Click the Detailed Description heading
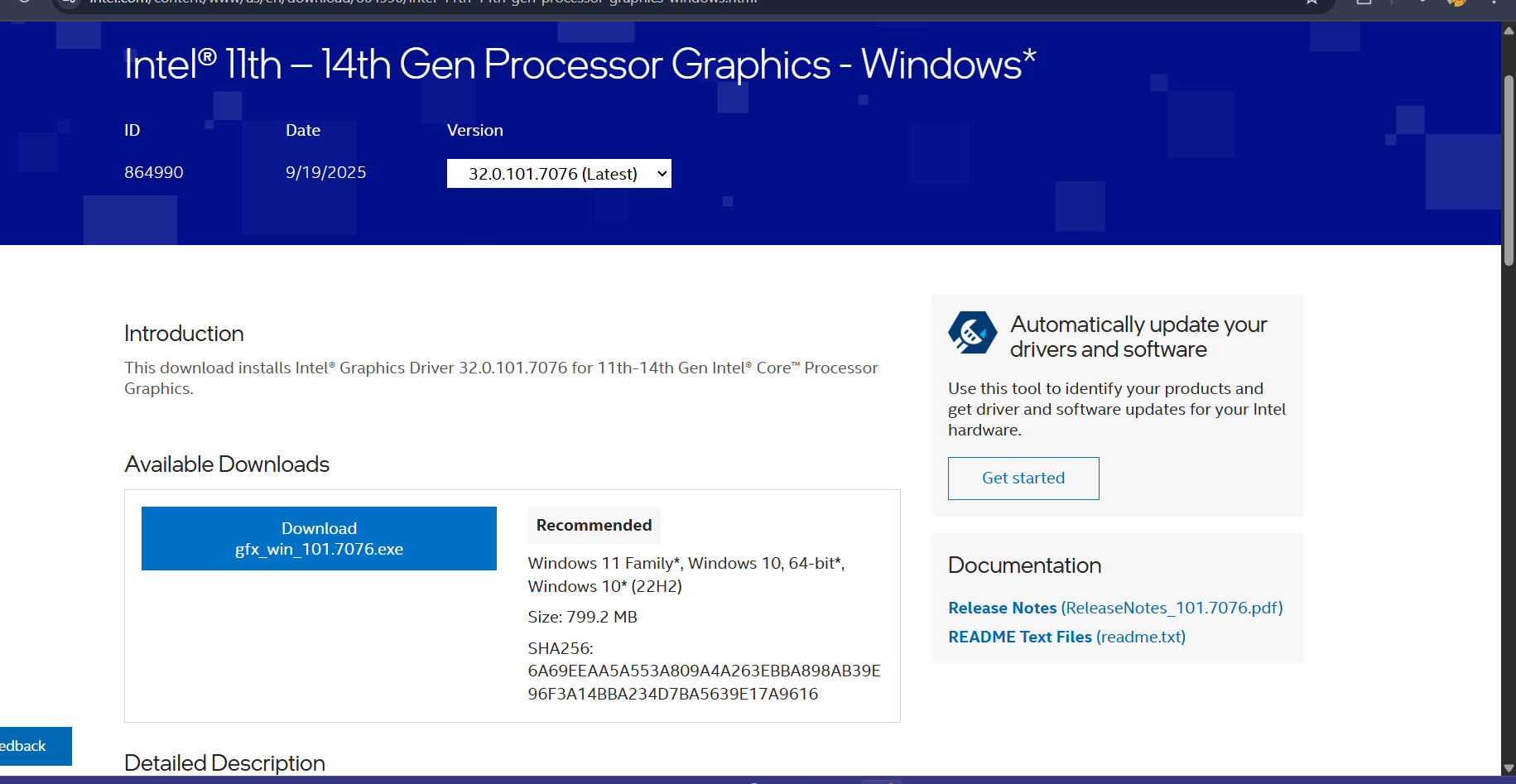Viewport: 1516px width, 784px height. 224,763
